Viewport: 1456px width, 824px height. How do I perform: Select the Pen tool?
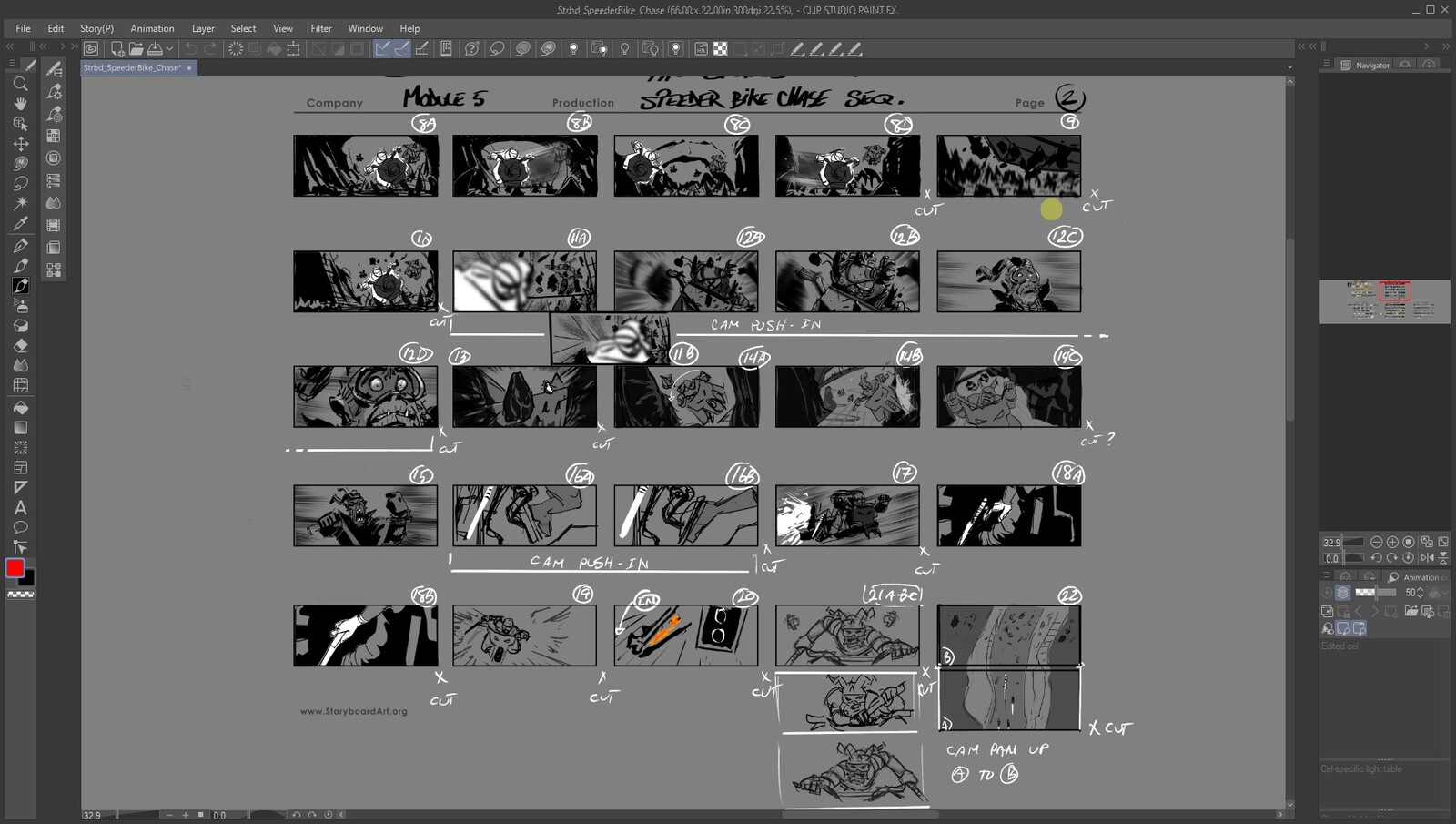tap(20, 246)
